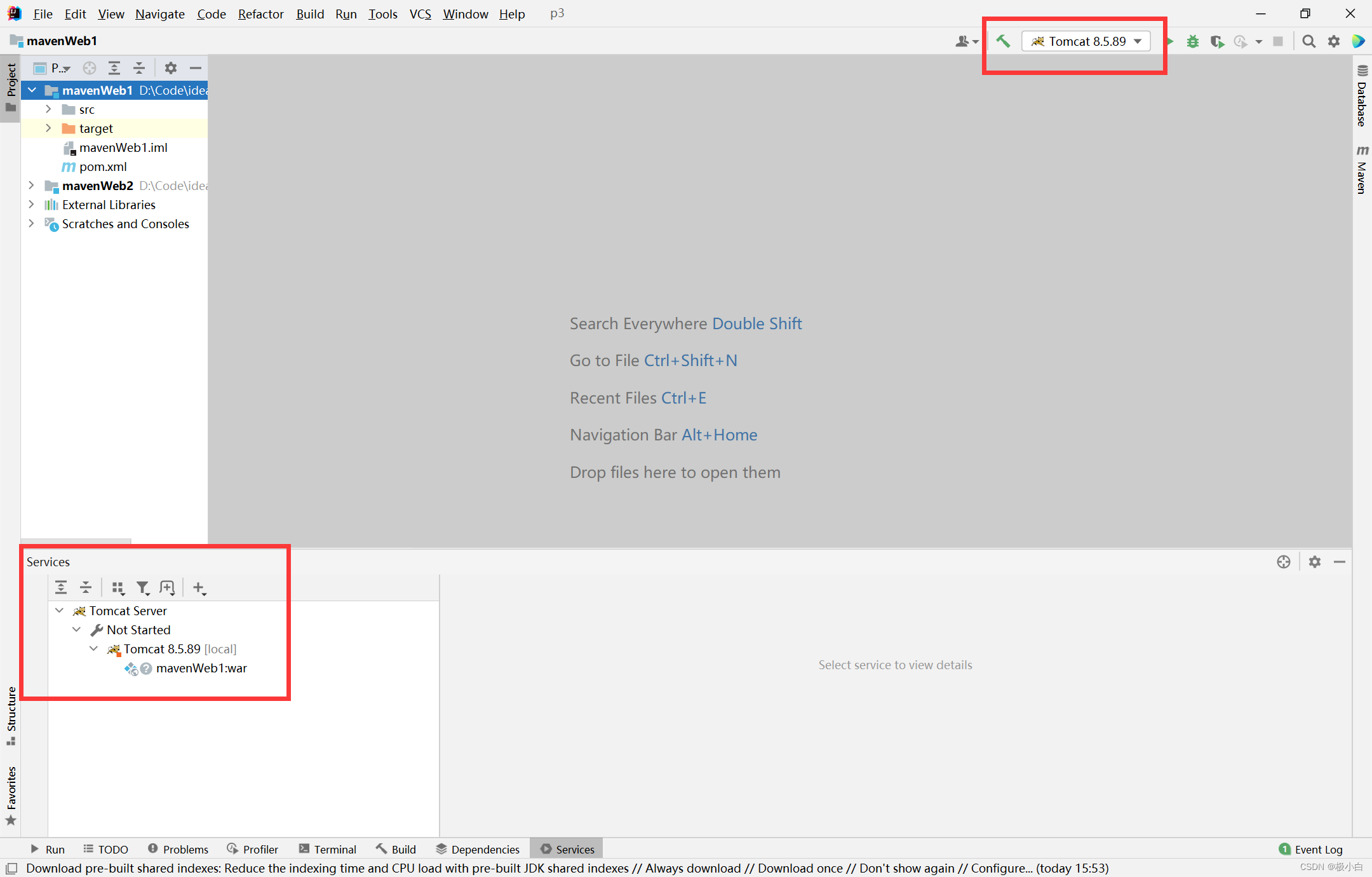Expand the target folder

coord(48,128)
